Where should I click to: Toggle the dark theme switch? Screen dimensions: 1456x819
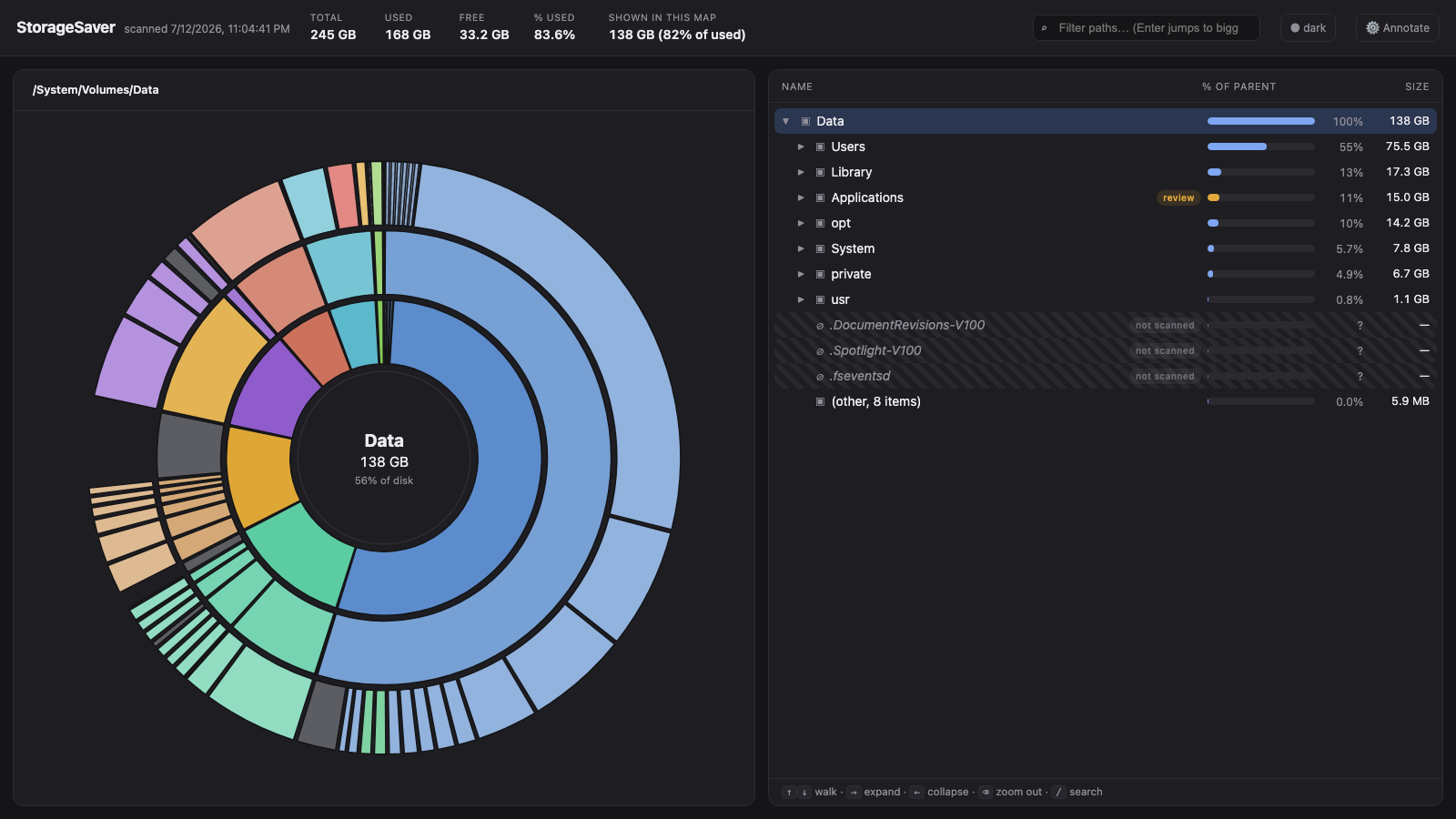click(x=1308, y=28)
